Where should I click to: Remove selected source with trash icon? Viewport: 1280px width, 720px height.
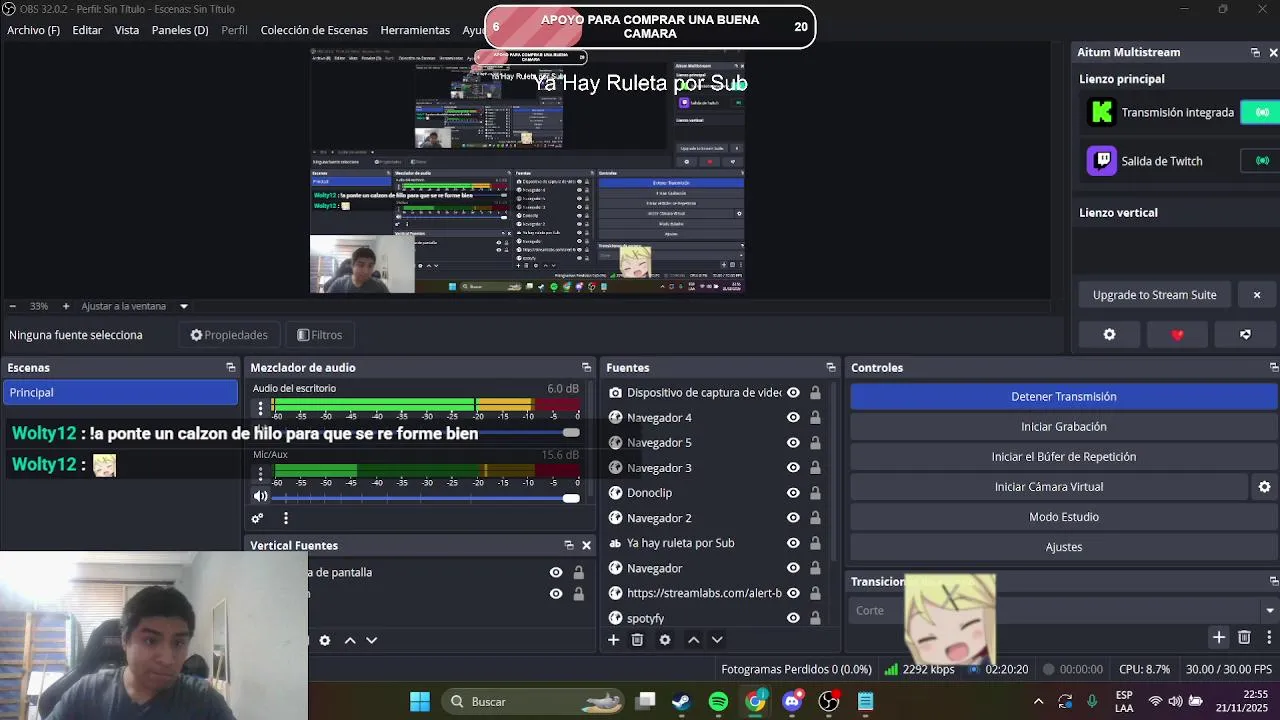(637, 640)
